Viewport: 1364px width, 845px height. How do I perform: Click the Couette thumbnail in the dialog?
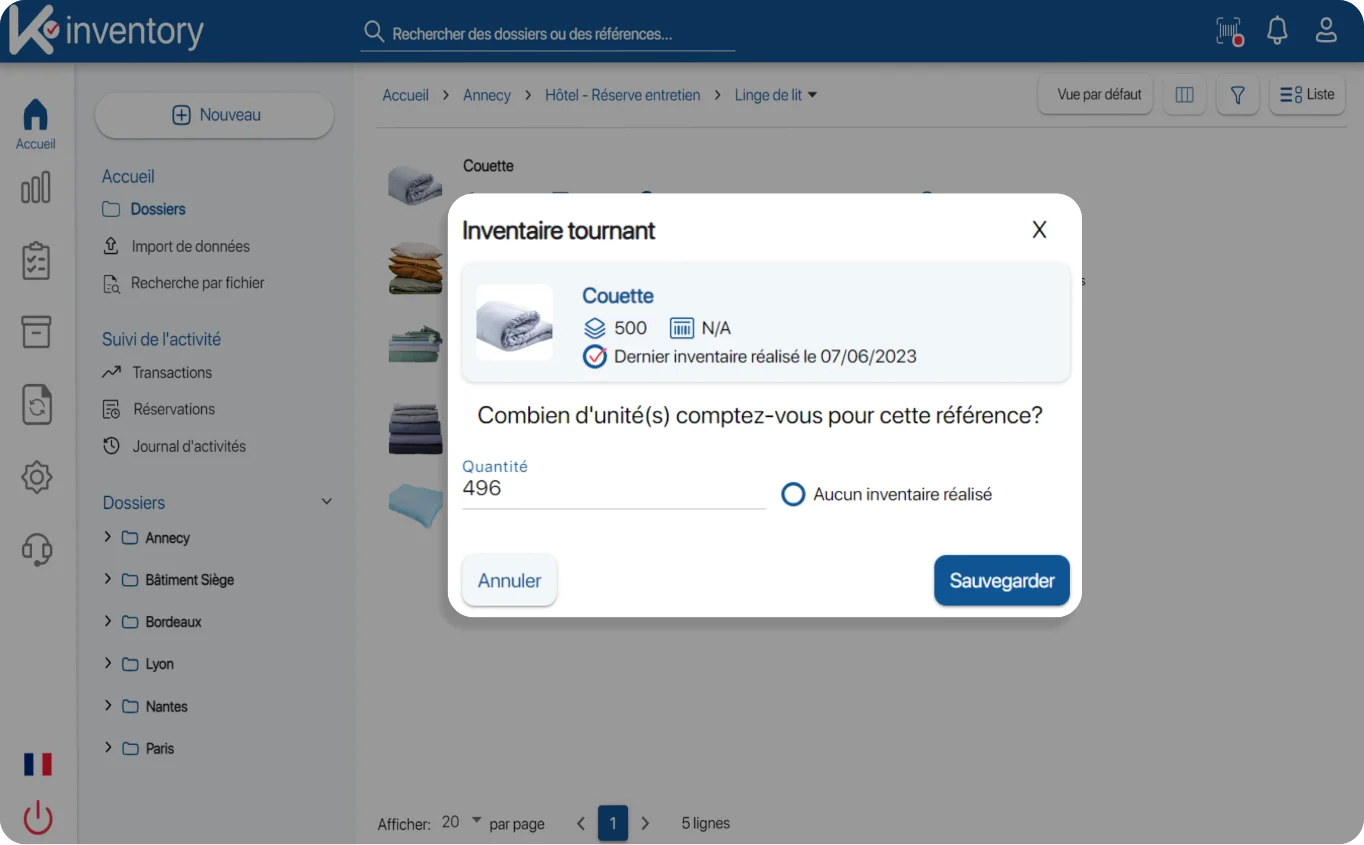[x=514, y=322]
